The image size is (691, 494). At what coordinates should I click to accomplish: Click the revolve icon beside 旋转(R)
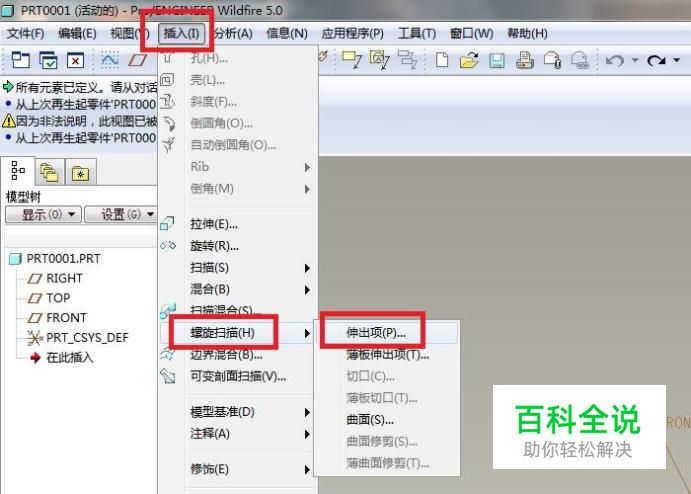tap(168, 245)
